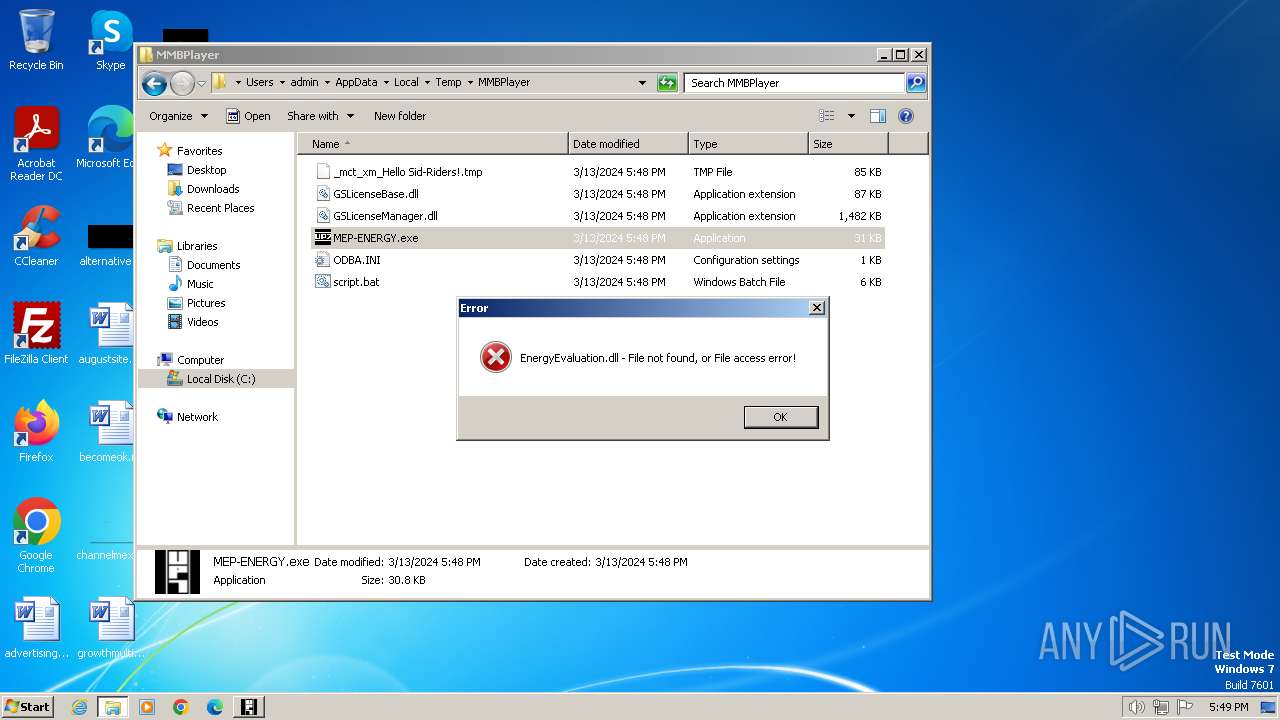Click the search magnifier icon

(x=915, y=83)
